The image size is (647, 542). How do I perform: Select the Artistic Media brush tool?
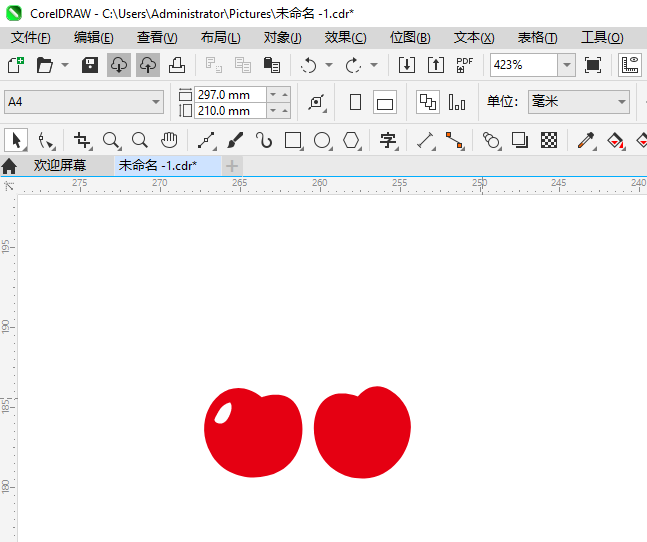point(235,140)
